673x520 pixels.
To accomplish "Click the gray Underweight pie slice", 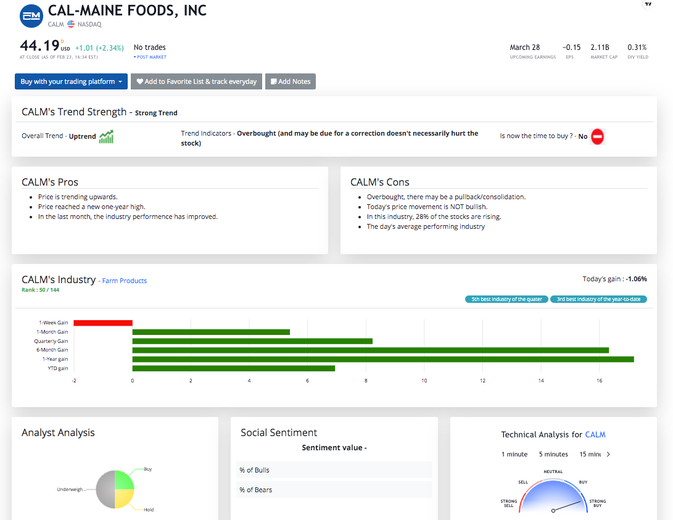I will click(106, 490).
